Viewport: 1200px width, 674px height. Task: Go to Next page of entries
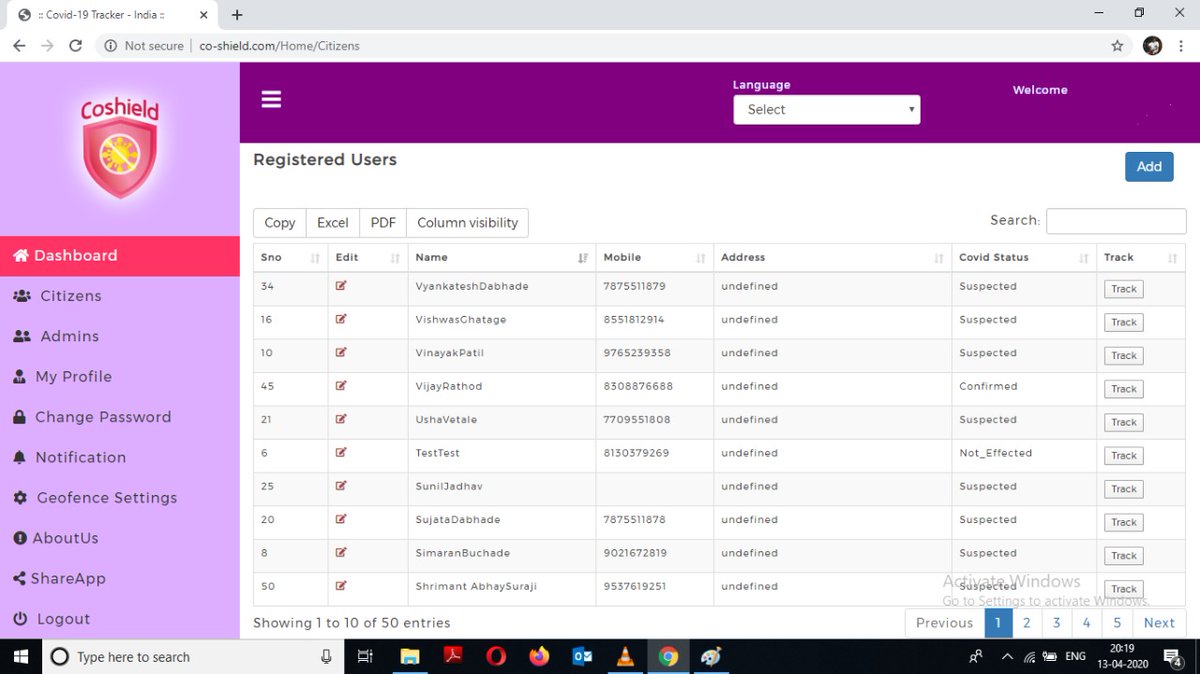1159,623
